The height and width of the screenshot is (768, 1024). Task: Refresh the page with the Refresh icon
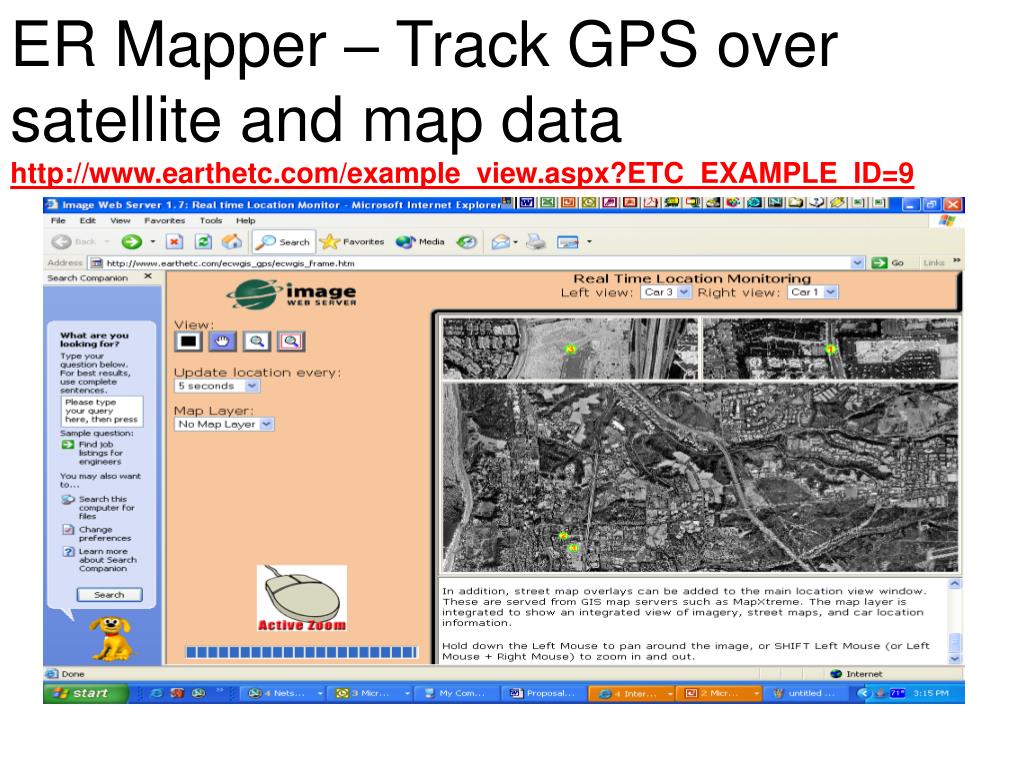pyautogui.click(x=203, y=242)
